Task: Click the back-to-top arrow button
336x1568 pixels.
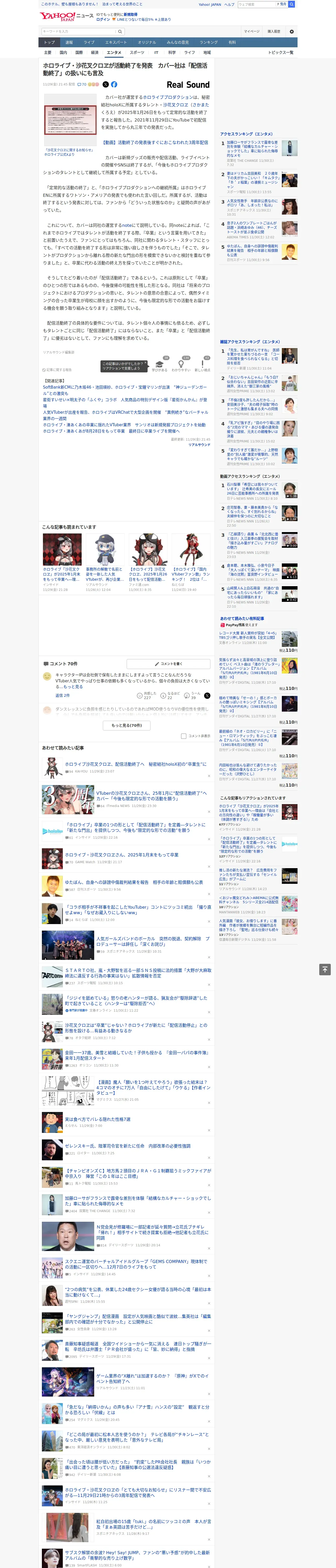Action: click(325, 970)
